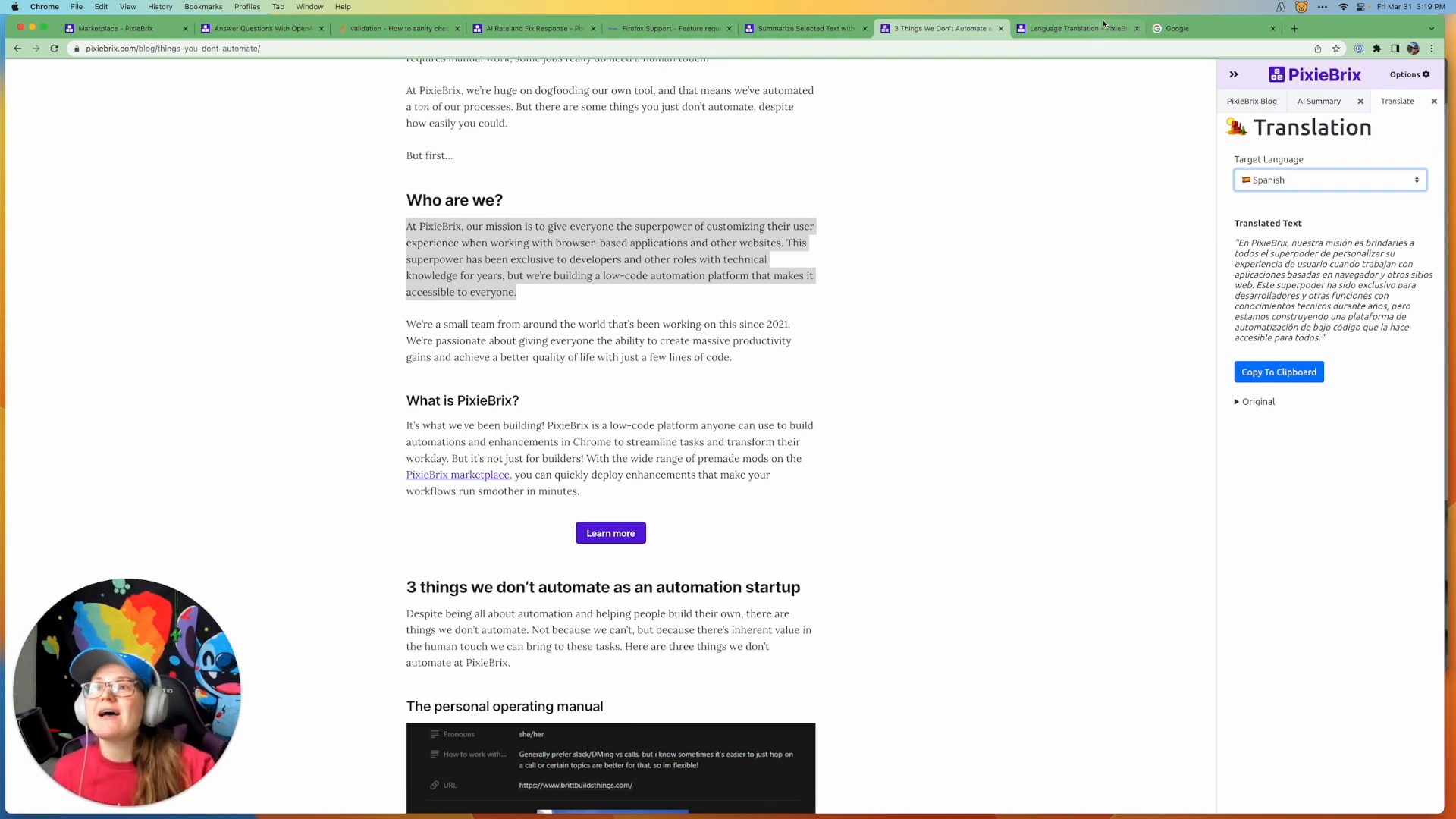This screenshot has height=819, width=1456.
Task: Open the Target Language Spanish dropdown
Action: pyautogui.click(x=1330, y=180)
